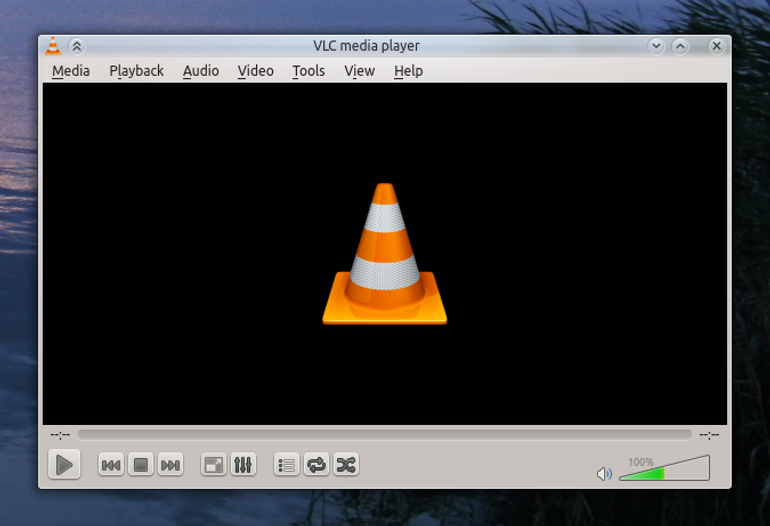Click remaining time label right of seek bar
This screenshot has height=526, width=770.
point(709,435)
